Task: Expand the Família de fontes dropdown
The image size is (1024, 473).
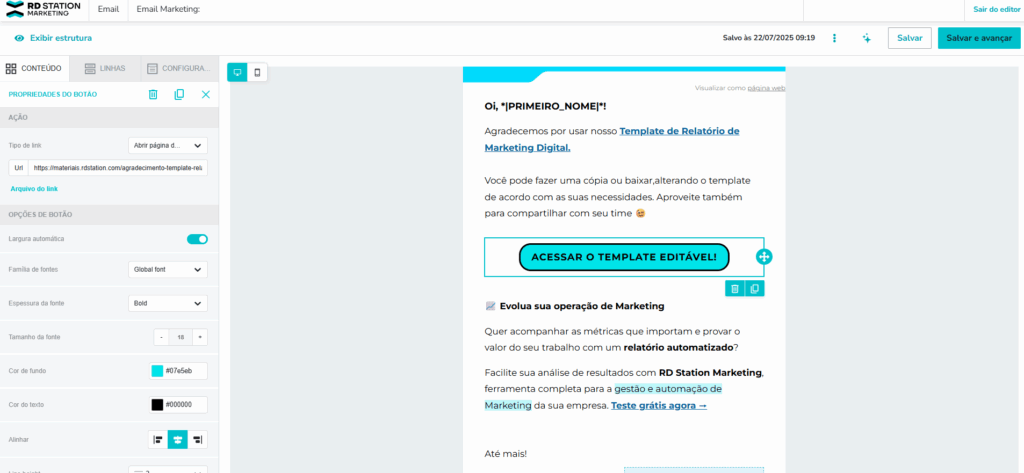Action: [168, 269]
